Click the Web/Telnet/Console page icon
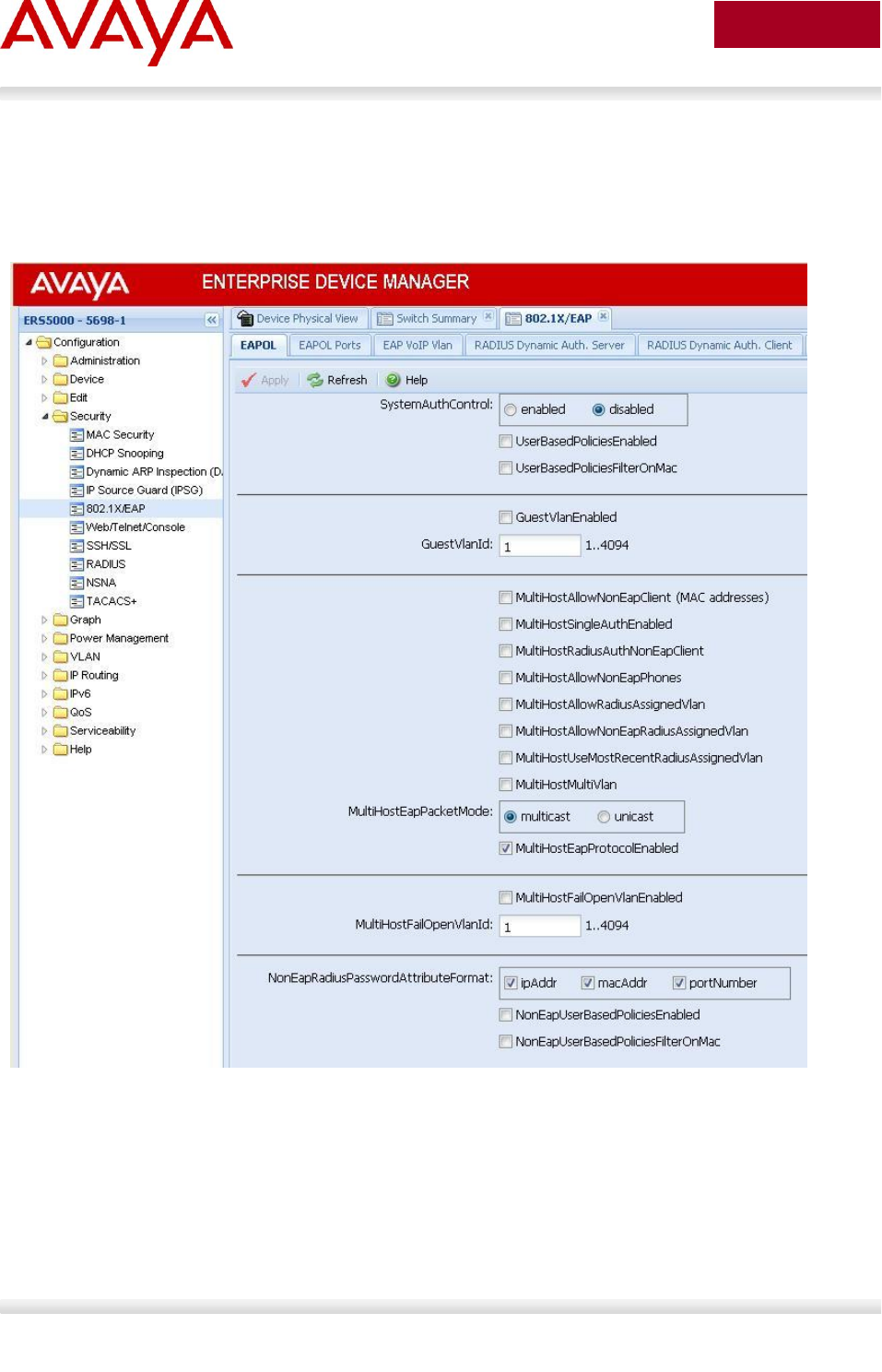This screenshot has height=1372, width=882. 77,527
